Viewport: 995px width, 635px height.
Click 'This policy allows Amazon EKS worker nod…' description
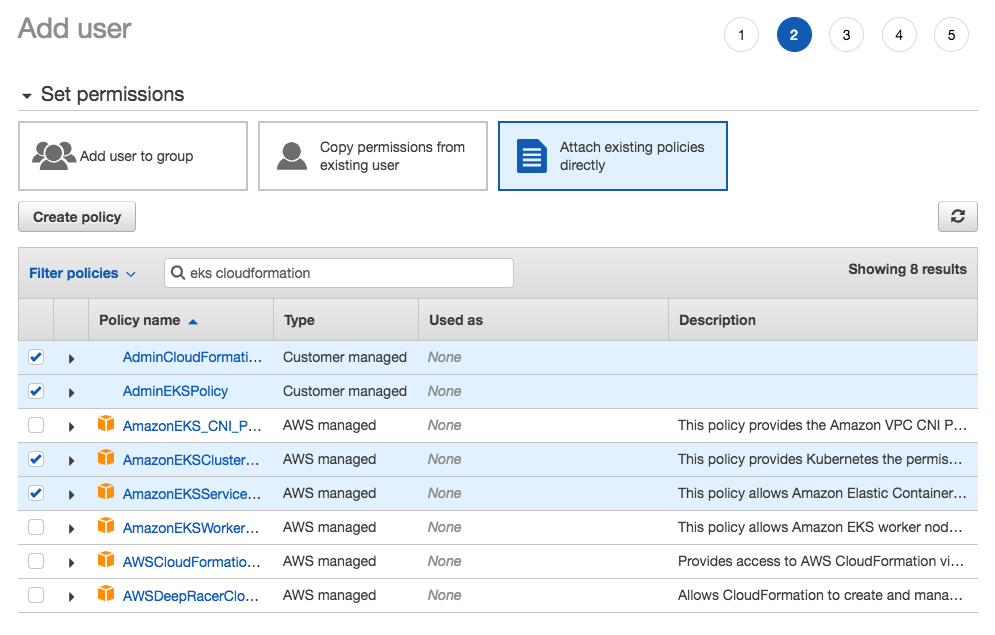click(x=820, y=527)
